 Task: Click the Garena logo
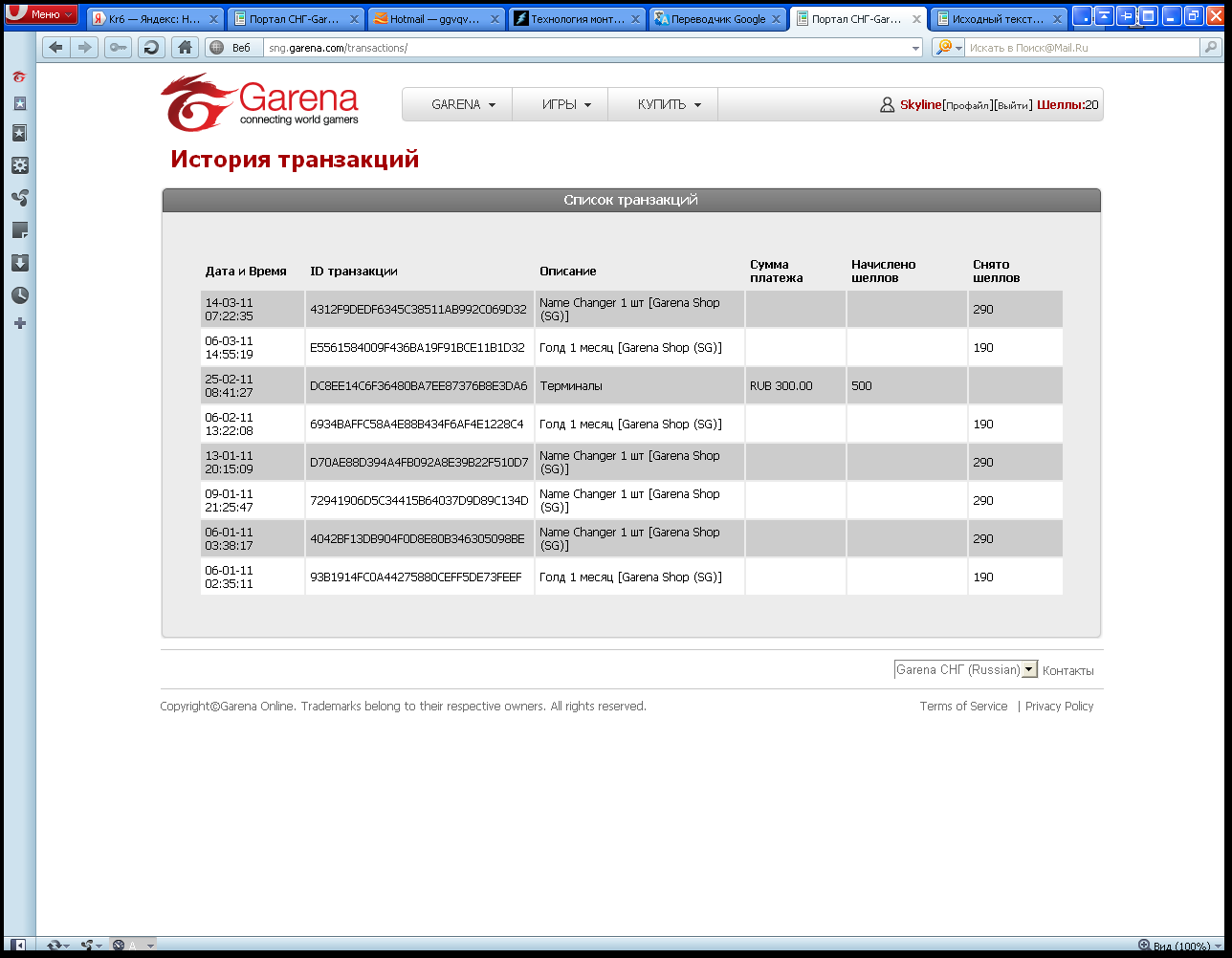coord(259,102)
